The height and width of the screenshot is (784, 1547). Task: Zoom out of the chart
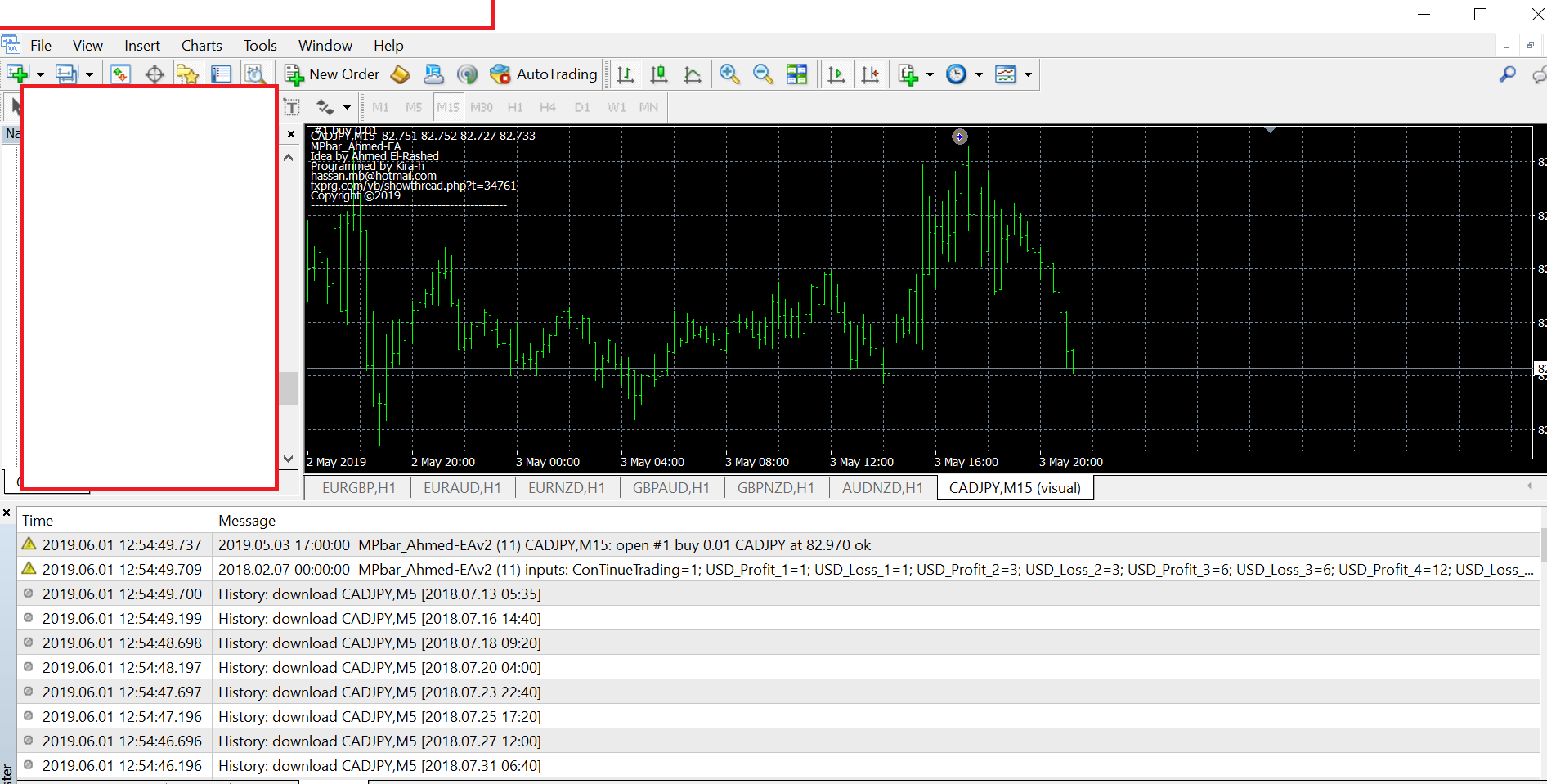763,74
